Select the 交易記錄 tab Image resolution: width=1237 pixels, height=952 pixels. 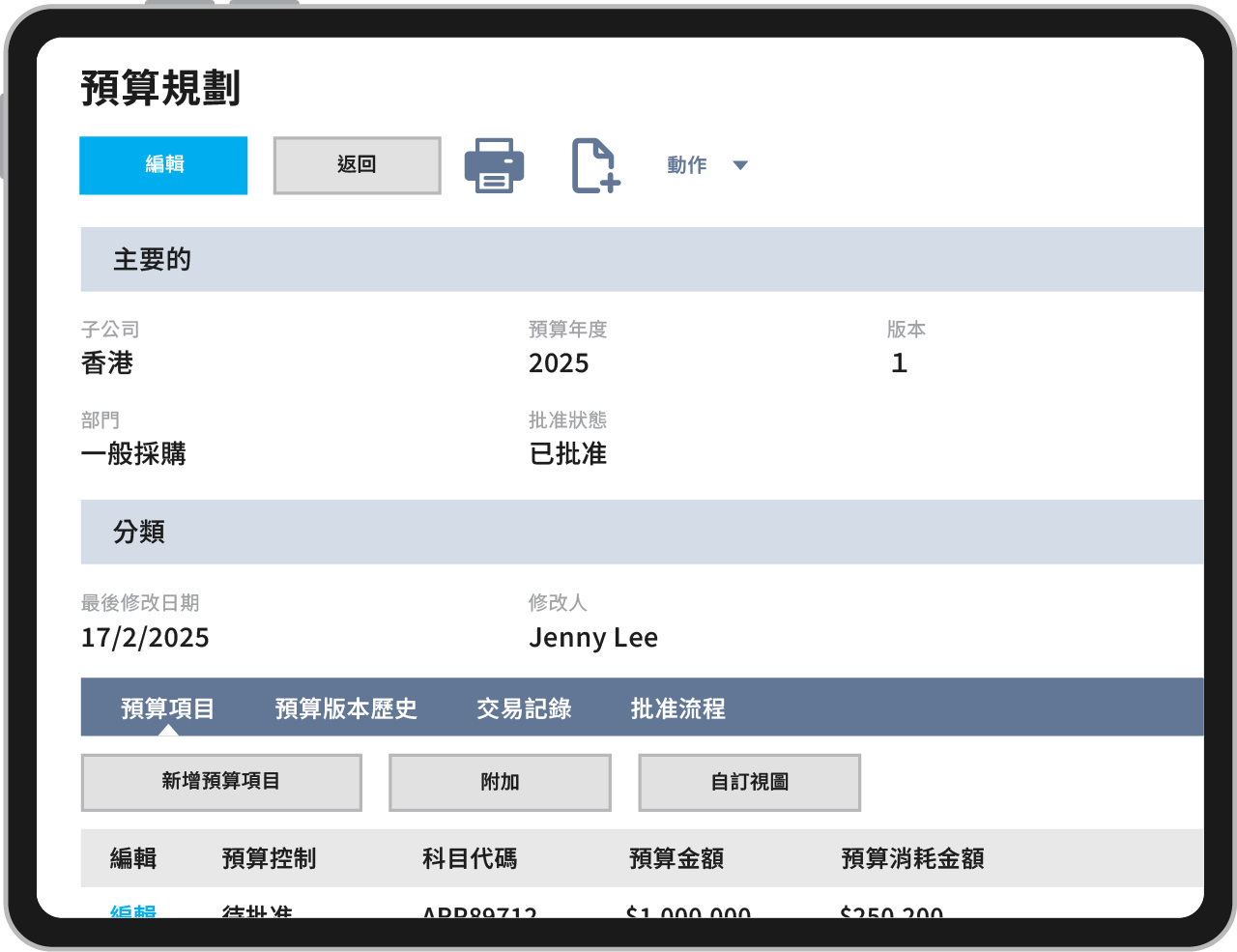click(x=524, y=708)
